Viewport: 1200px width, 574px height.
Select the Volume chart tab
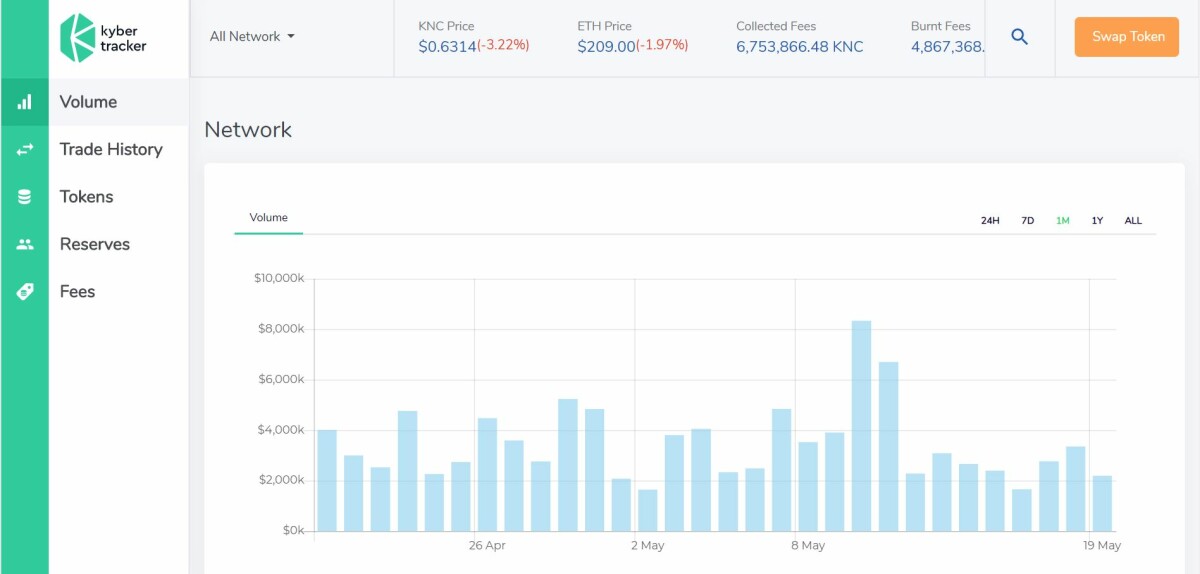click(x=268, y=218)
